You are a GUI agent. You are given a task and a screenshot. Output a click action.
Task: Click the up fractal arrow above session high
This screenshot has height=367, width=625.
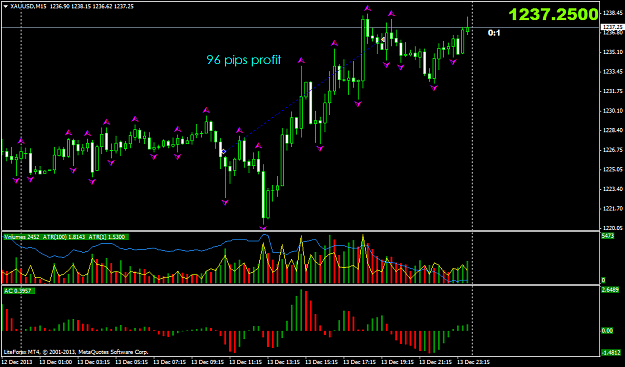(368, 8)
